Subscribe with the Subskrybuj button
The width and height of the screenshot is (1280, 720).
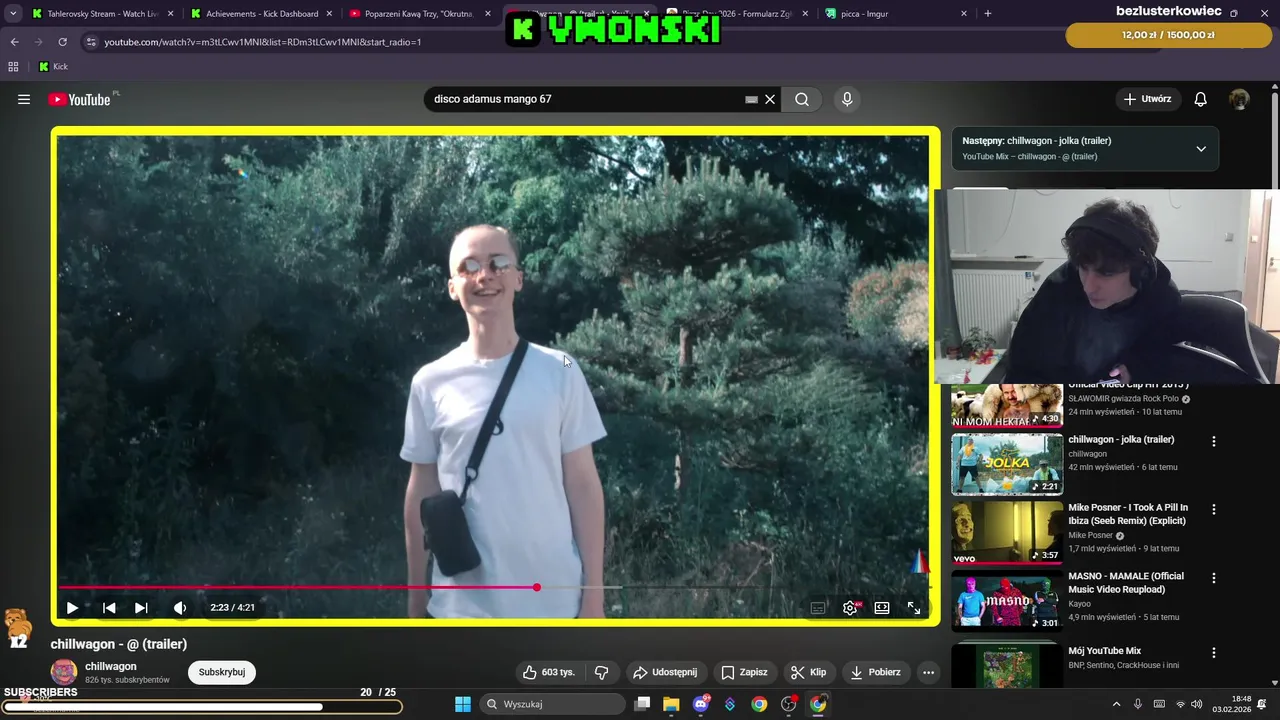click(222, 672)
